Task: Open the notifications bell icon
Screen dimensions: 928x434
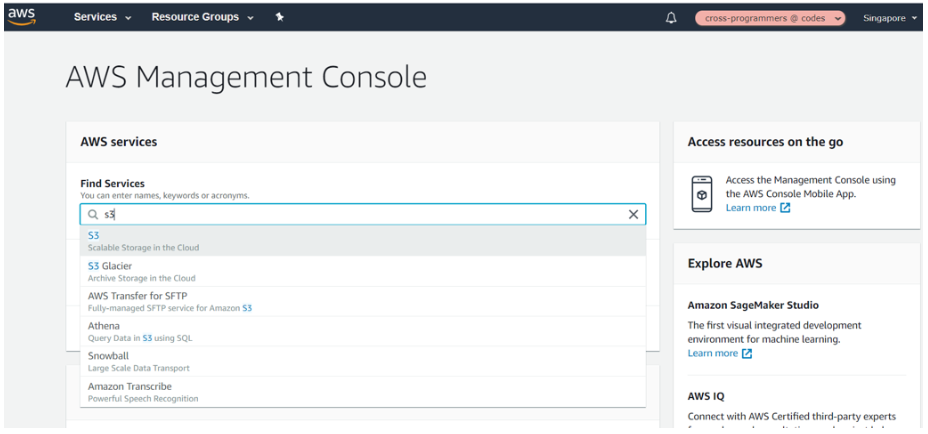Action: coord(671,18)
